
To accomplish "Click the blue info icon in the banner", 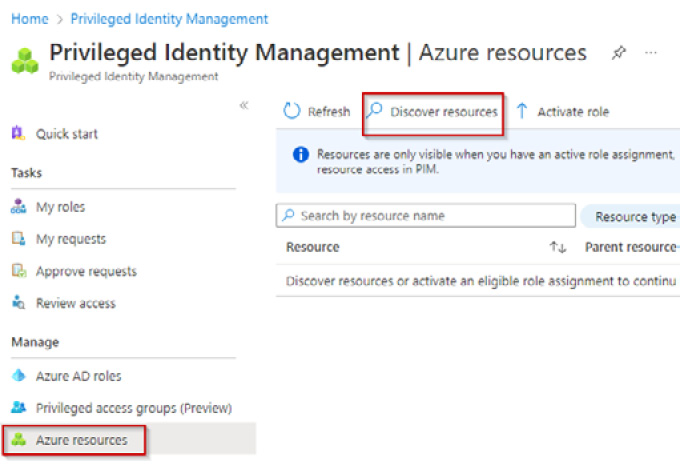I will pyautogui.click(x=301, y=154).
